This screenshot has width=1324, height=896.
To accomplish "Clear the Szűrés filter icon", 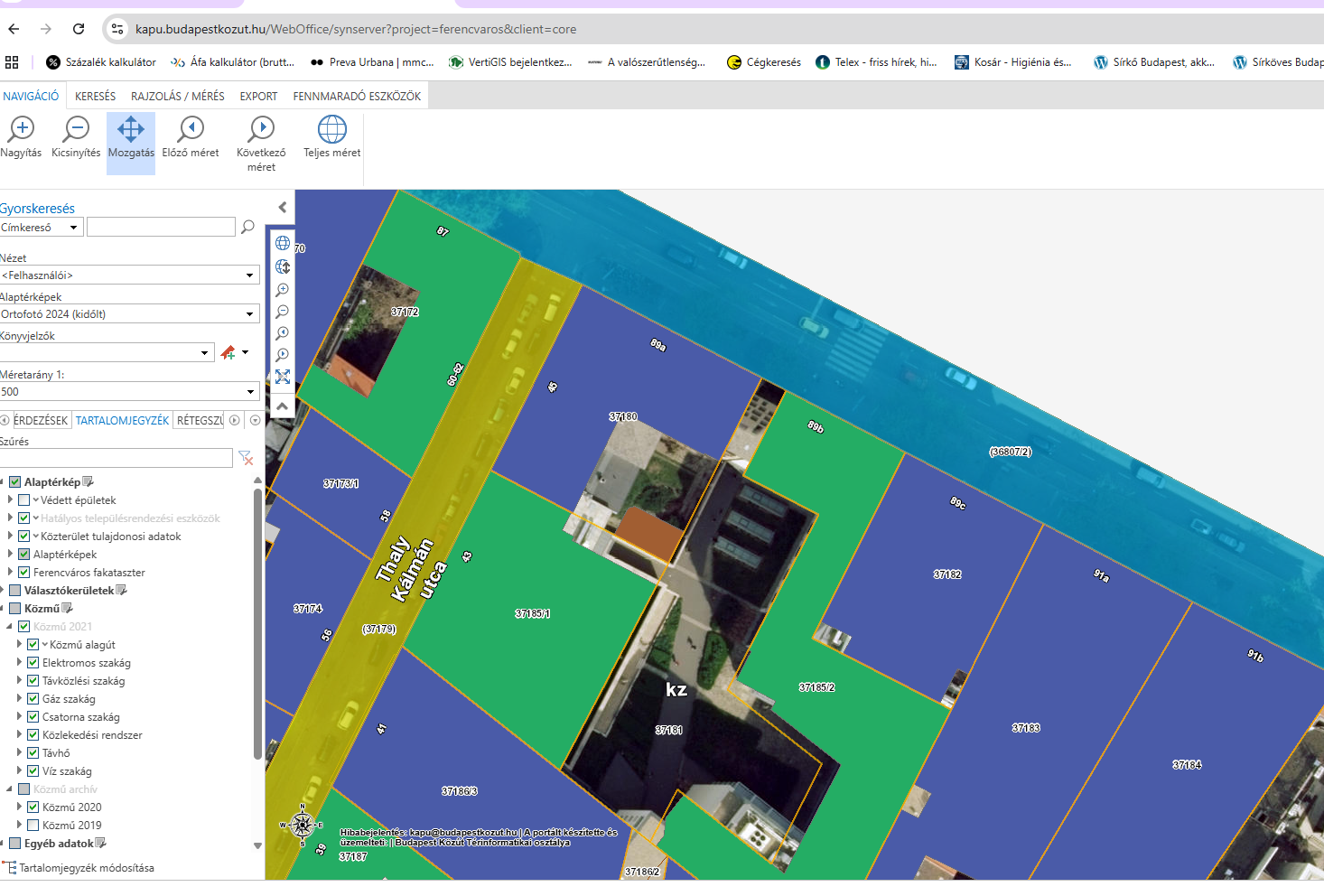I will tap(246, 459).
